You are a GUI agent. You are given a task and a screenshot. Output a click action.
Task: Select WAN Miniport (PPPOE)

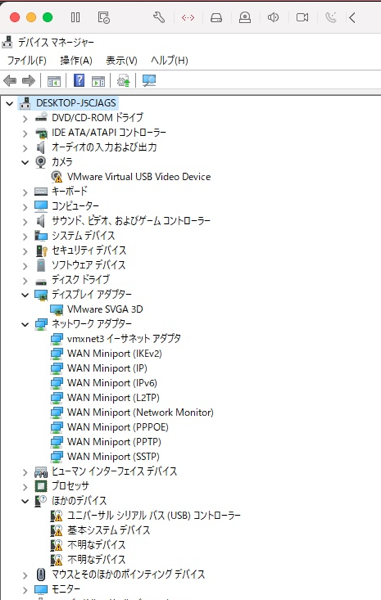point(118,427)
